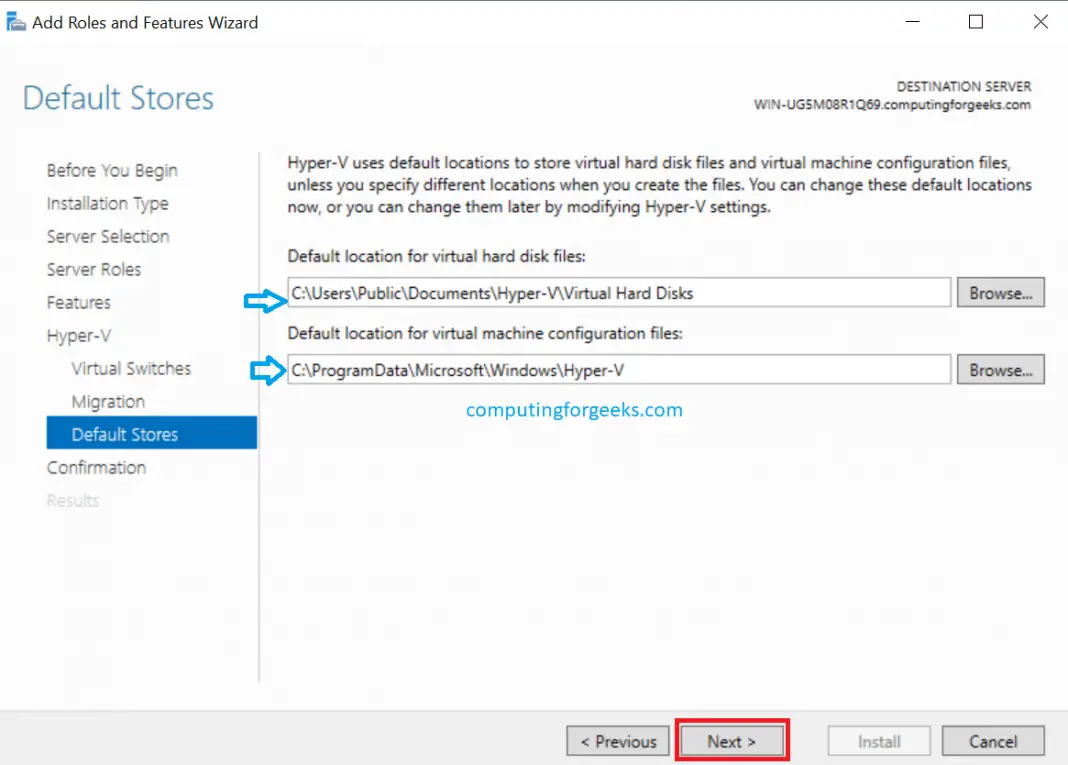1068x765 pixels.
Task: Click Next to continue the wizard
Action: click(x=732, y=742)
